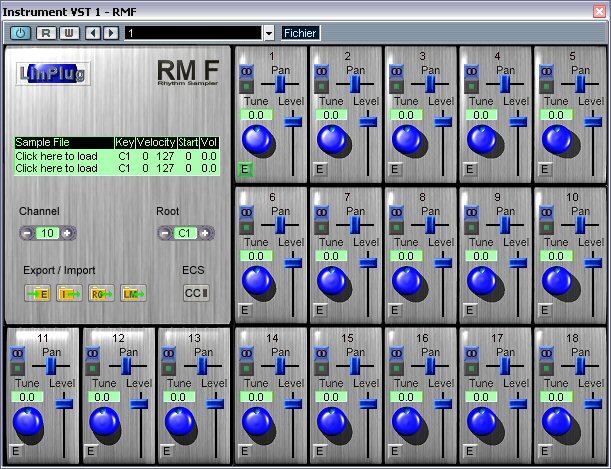The width and height of the screenshot is (611, 469).
Task: Toggle the green square button on pad 9
Action: point(471,227)
